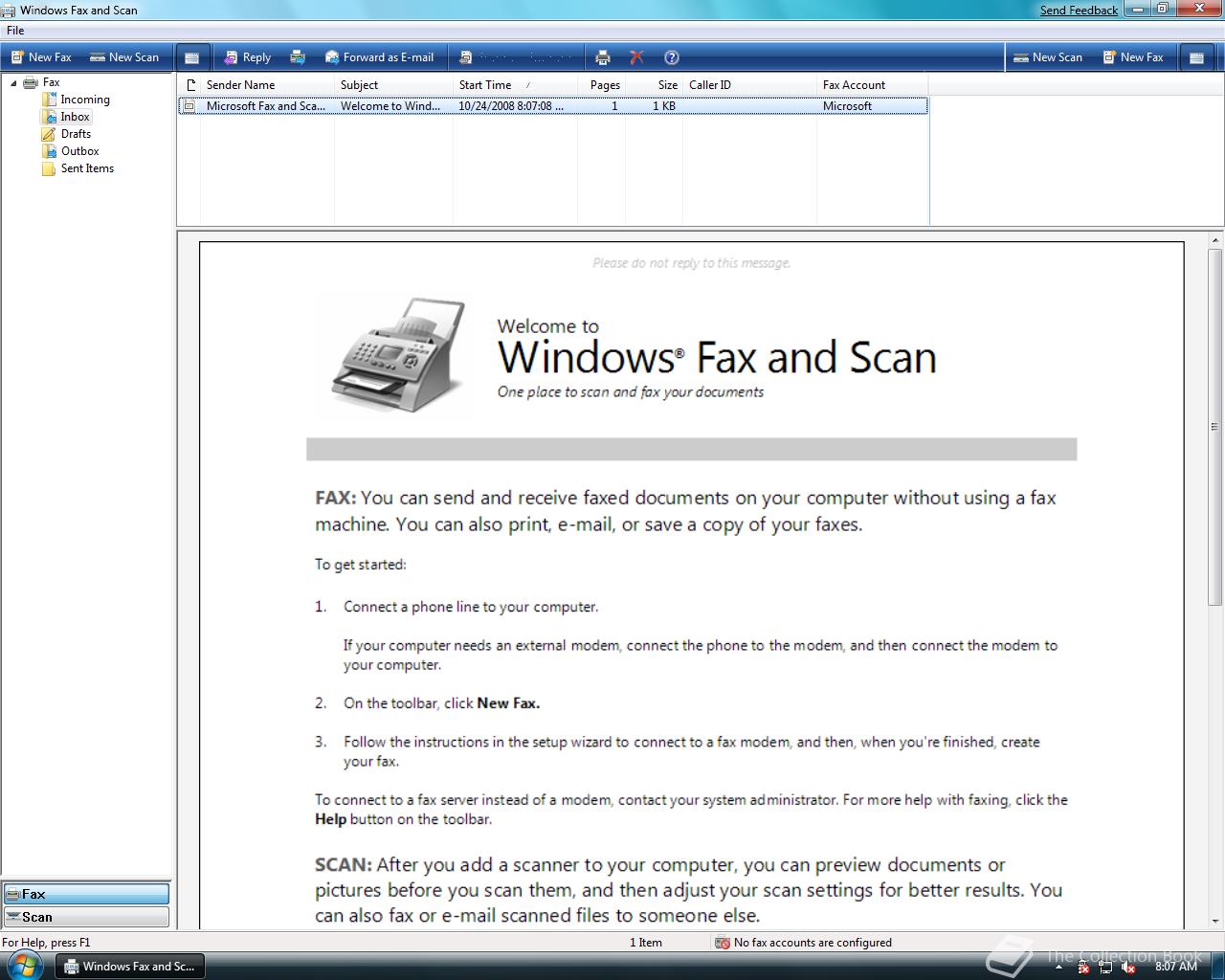Switch to the Scan view tab

click(x=86, y=917)
